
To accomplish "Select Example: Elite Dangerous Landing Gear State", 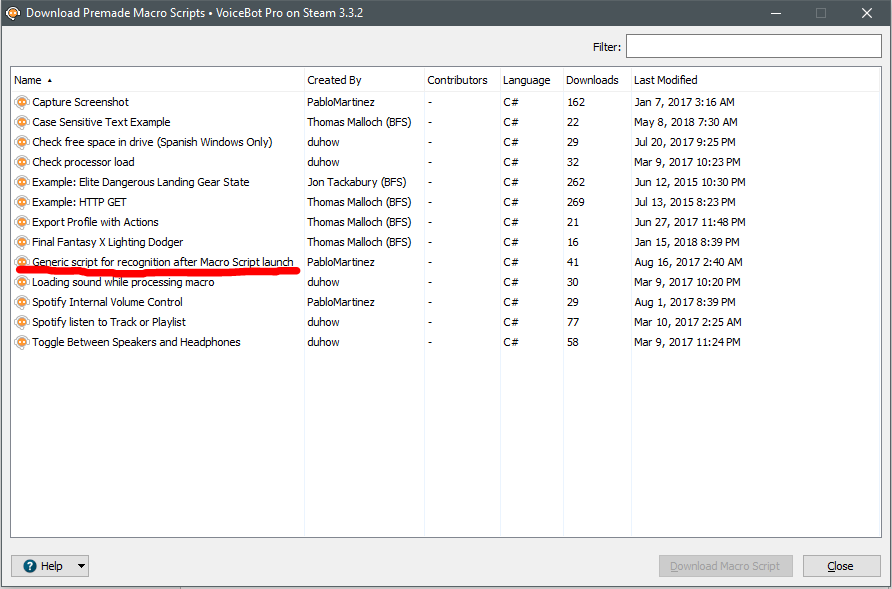I will [x=140, y=182].
